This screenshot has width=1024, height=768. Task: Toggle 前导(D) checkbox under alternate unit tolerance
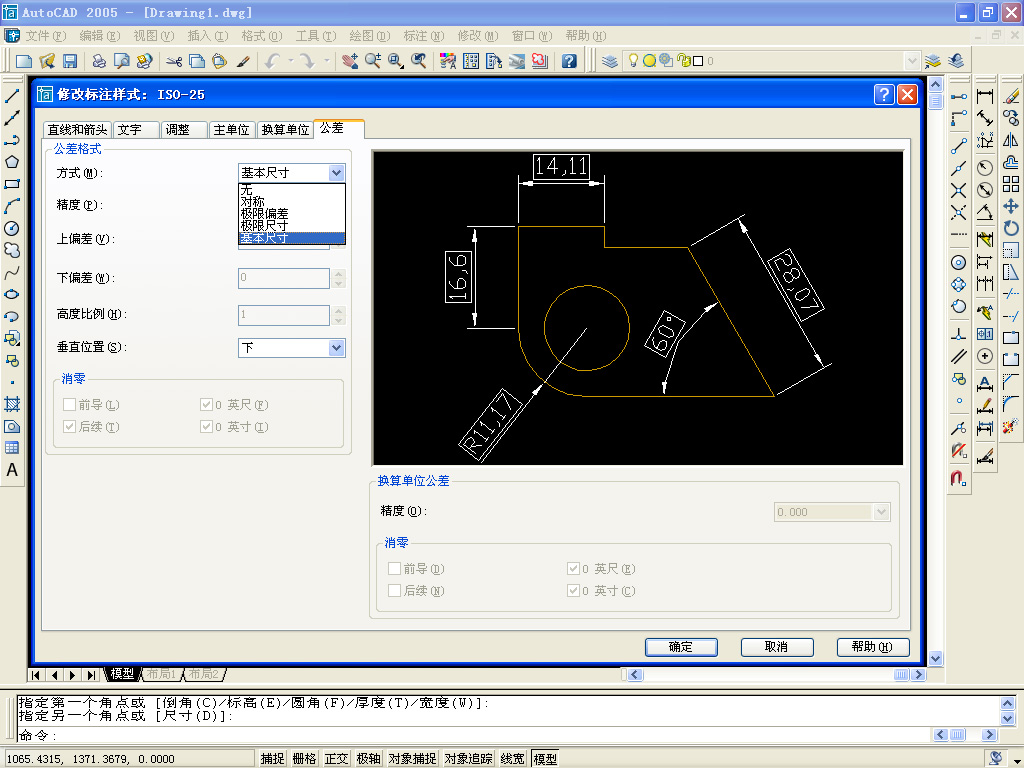point(394,569)
